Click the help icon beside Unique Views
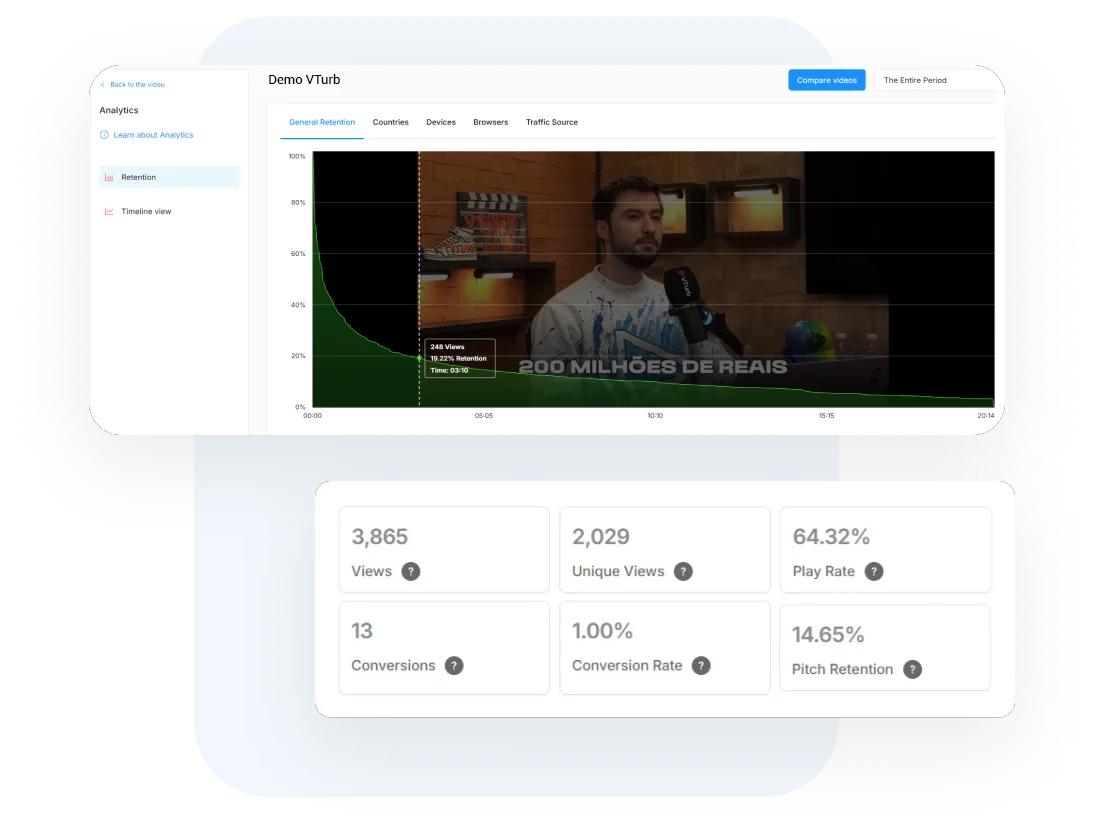This screenshot has width=1102, height=837. click(683, 572)
